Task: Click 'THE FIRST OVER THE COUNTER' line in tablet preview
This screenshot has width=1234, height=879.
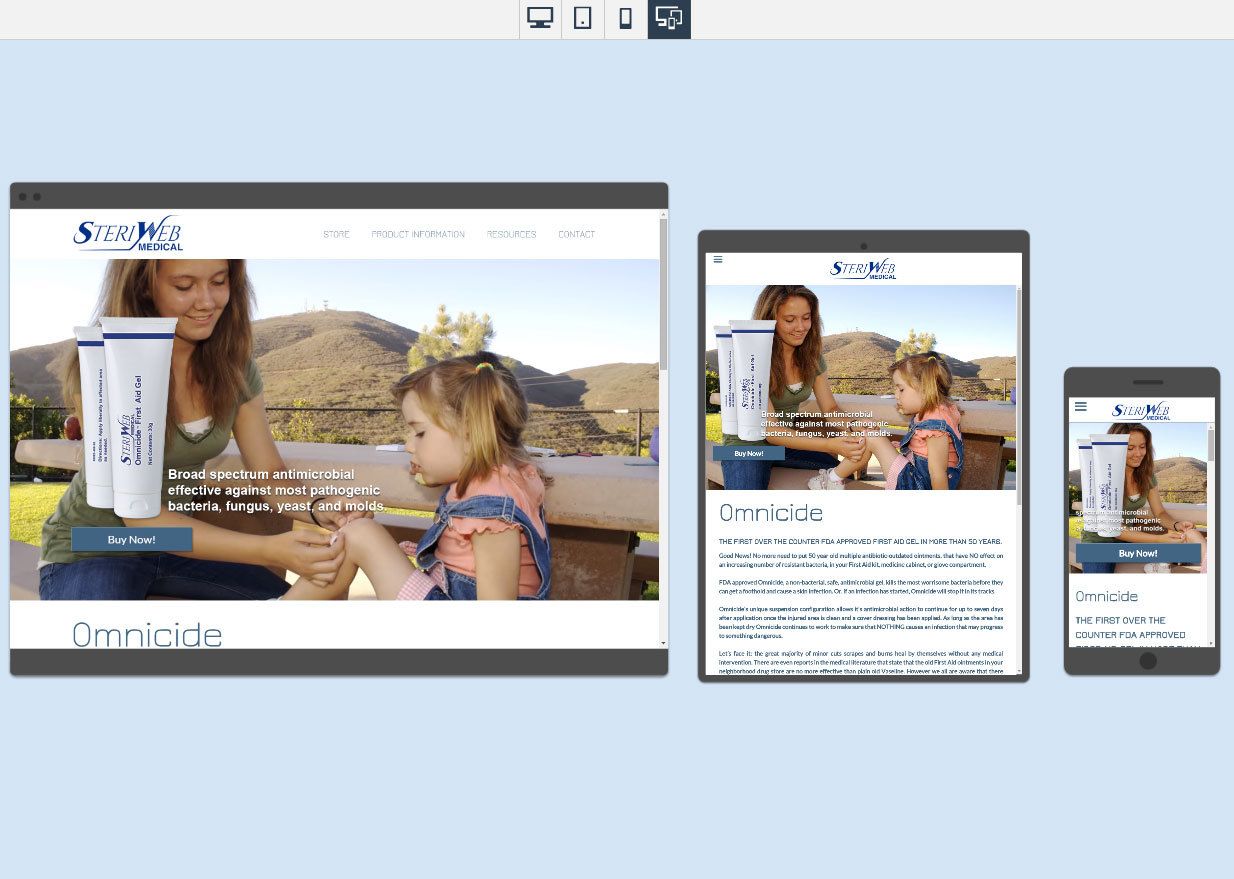Action: [x=860, y=541]
